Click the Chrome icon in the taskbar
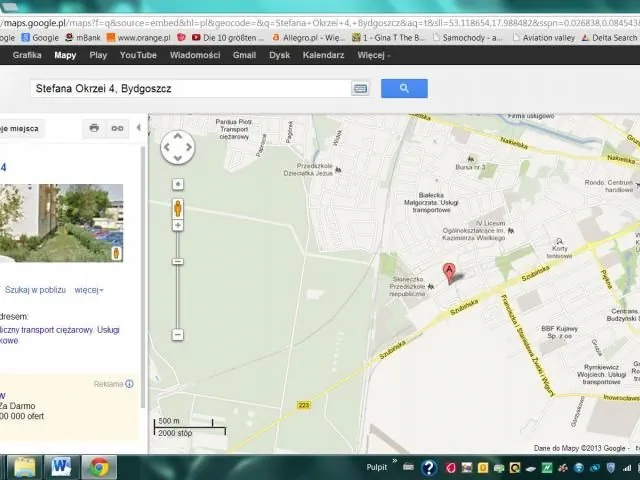640x480 pixels. tap(99, 467)
